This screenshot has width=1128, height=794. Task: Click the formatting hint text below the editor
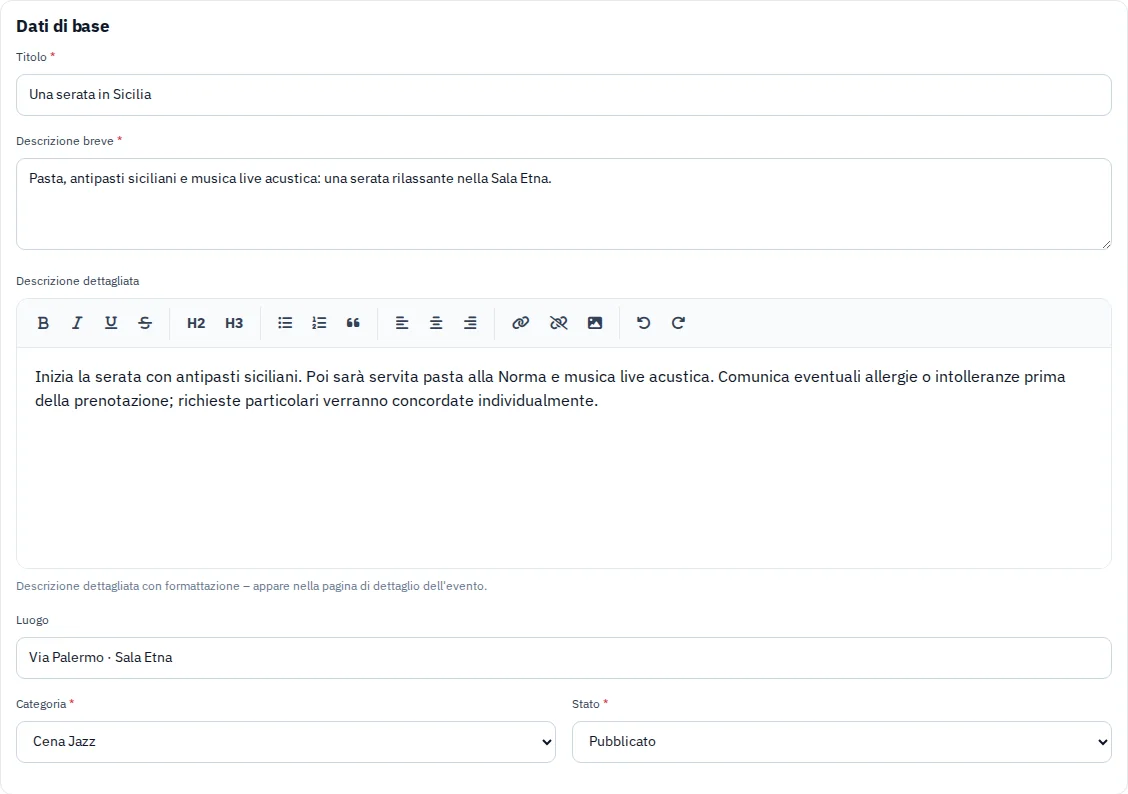click(x=252, y=586)
